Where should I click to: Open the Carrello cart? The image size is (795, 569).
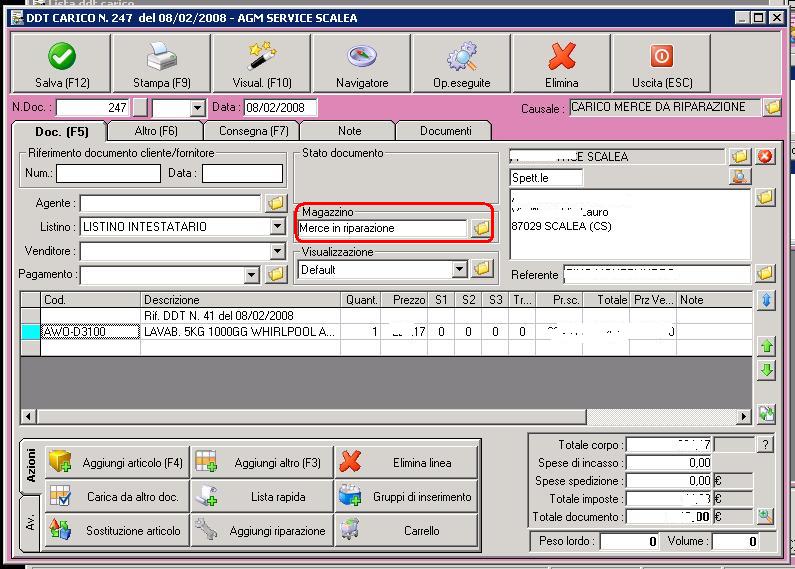tap(406, 530)
